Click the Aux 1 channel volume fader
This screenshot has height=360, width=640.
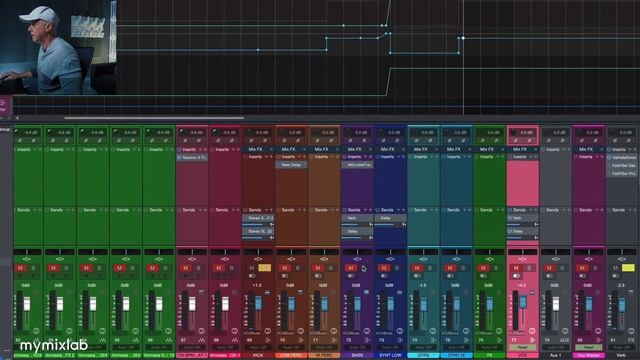[x=556, y=304]
